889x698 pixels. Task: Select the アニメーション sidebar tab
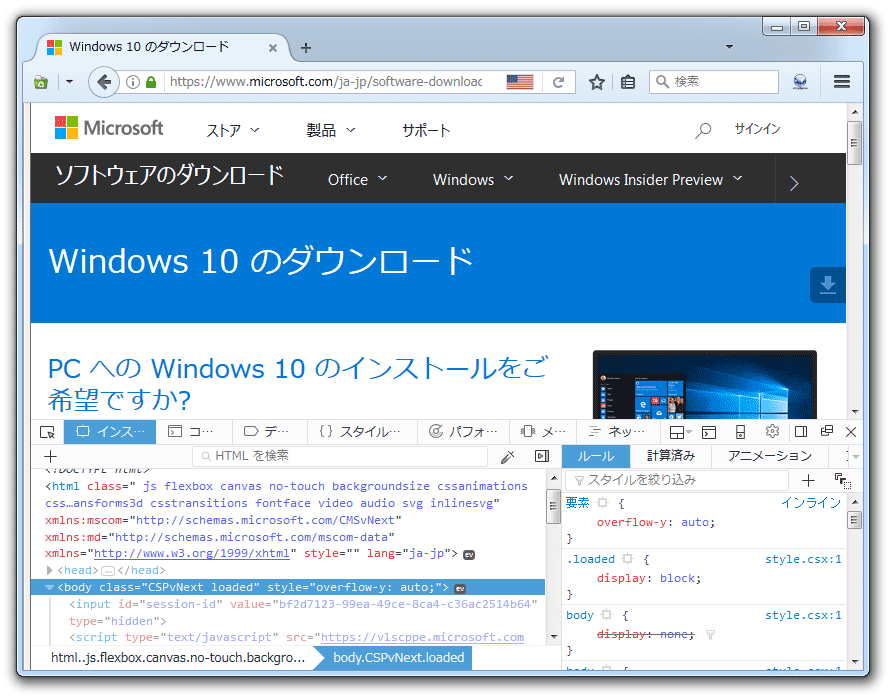[x=770, y=456]
